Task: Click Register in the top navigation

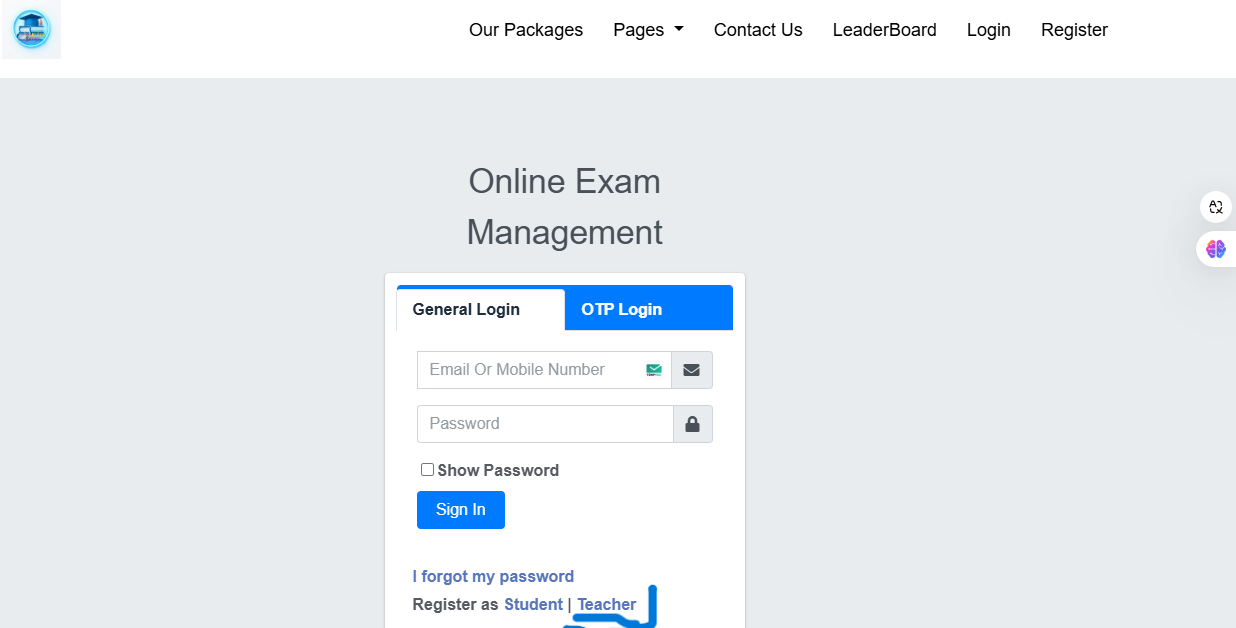Action: (x=1074, y=30)
